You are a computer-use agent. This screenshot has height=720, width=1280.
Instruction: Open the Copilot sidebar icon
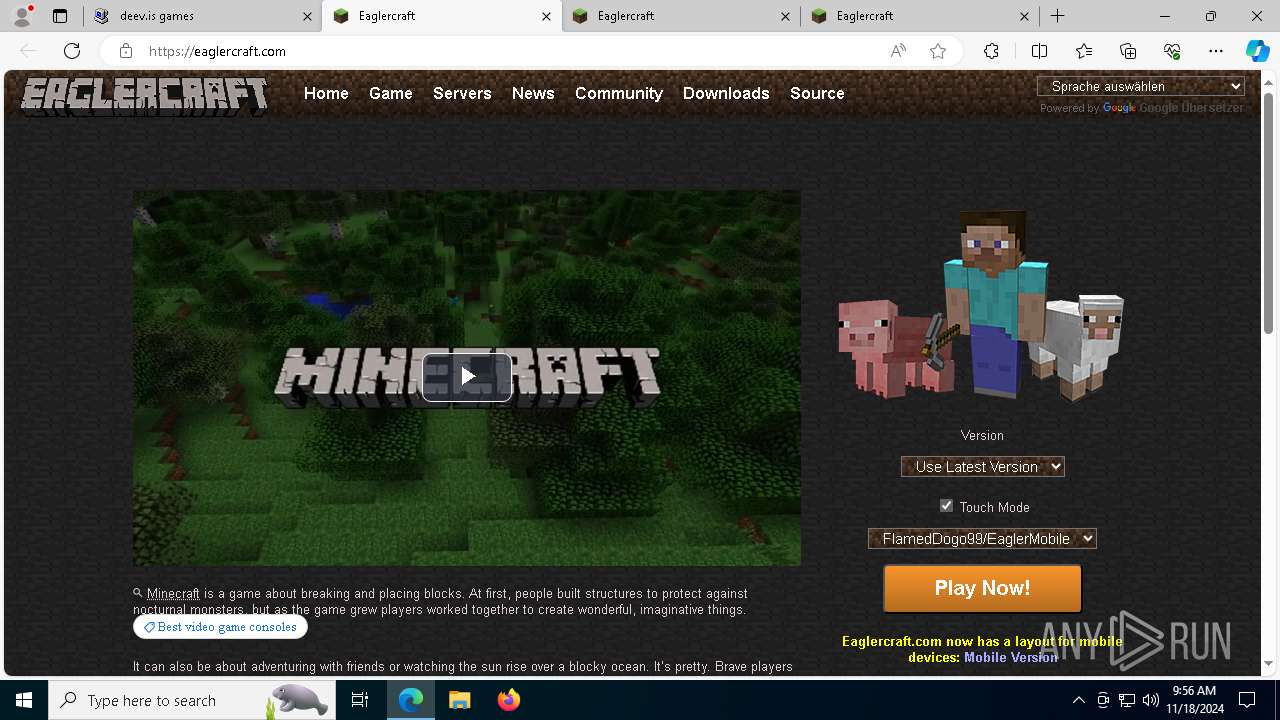pos(1257,51)
